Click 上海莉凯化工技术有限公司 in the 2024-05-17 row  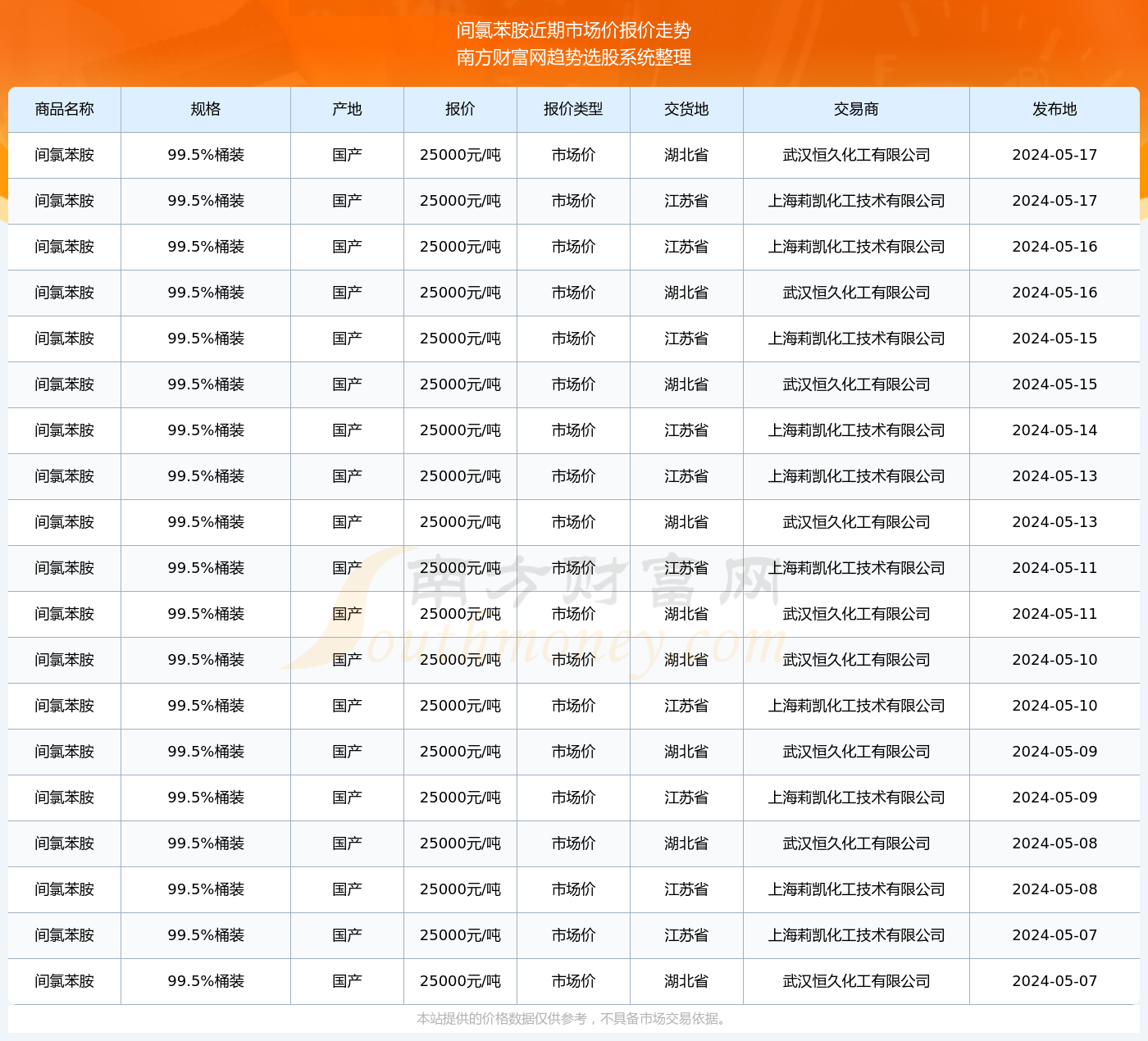click(x=857, y=201)
